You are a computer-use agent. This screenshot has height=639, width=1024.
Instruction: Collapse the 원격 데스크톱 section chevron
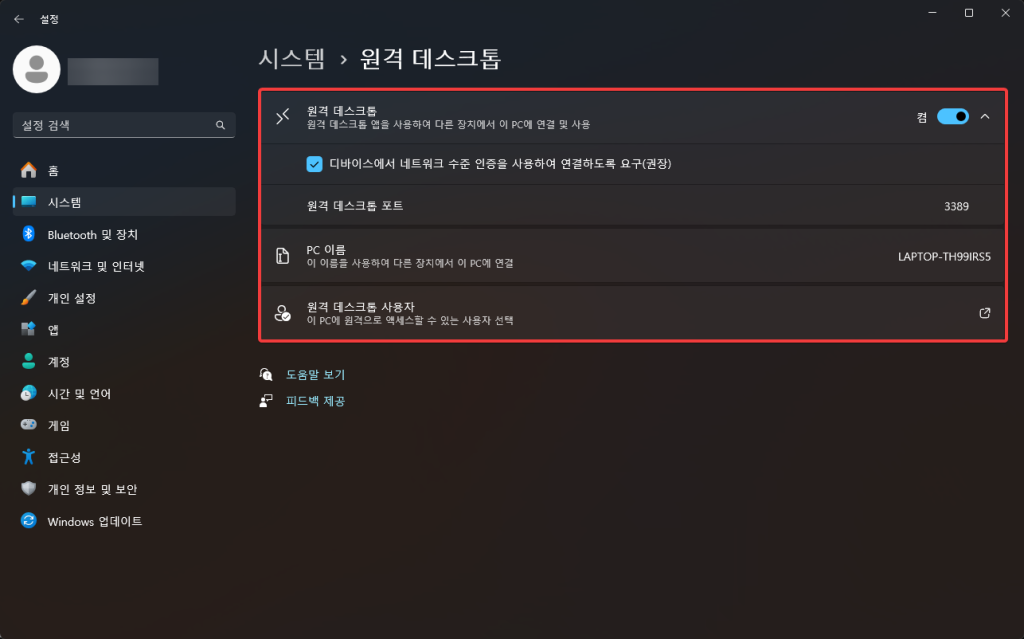985,116
